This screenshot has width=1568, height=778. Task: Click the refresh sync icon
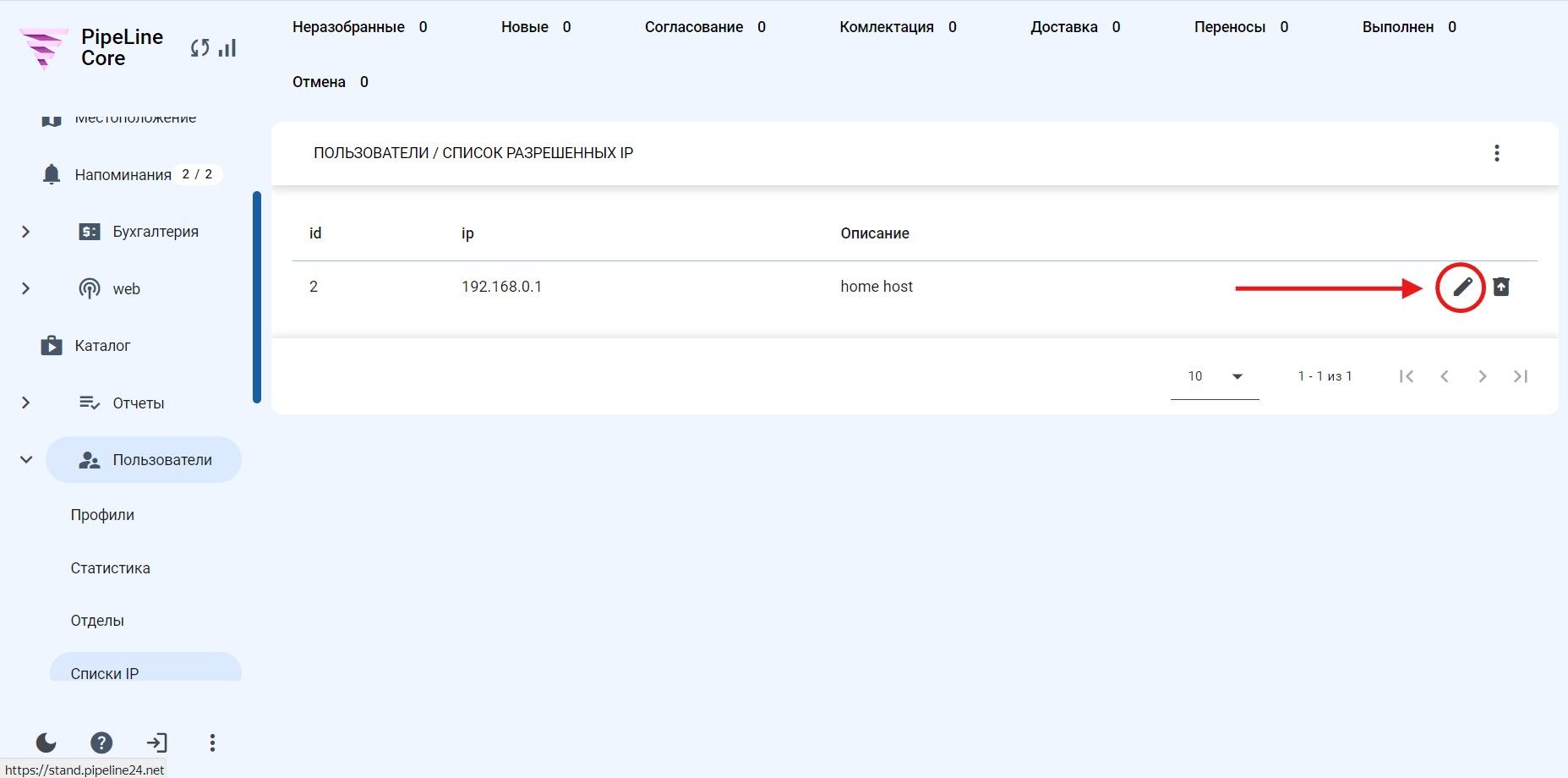coord(200,48)
